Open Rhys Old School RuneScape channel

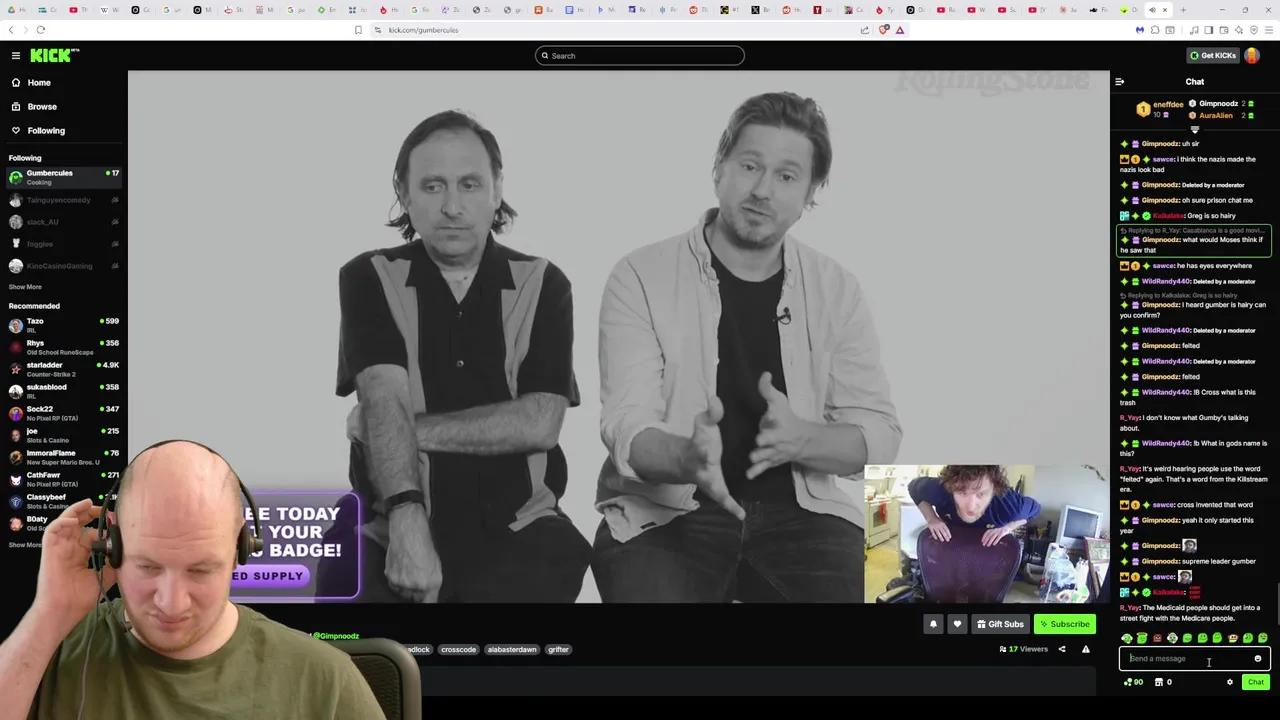tap(63, 347)
